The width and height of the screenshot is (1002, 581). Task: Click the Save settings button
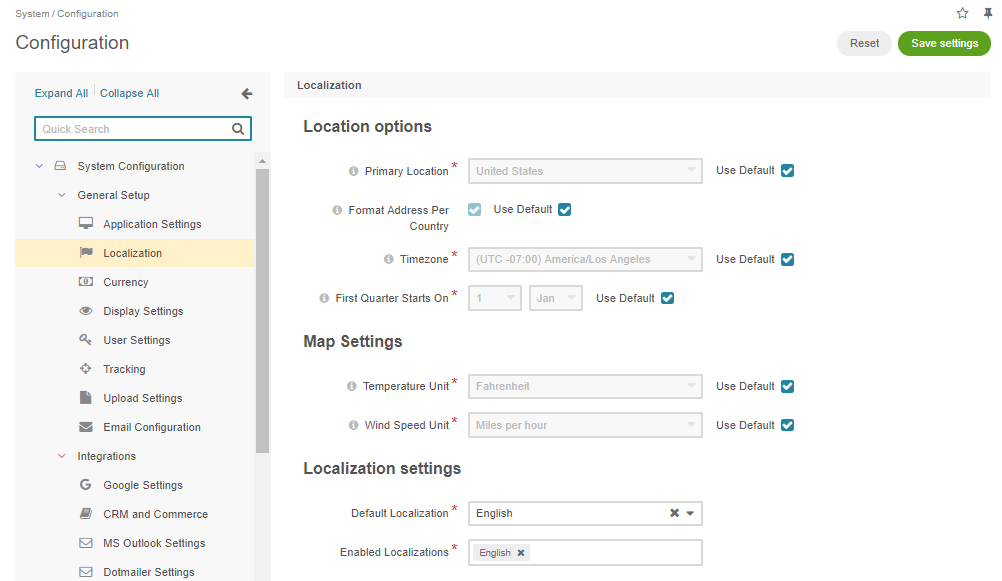click(x=944, y=44)
